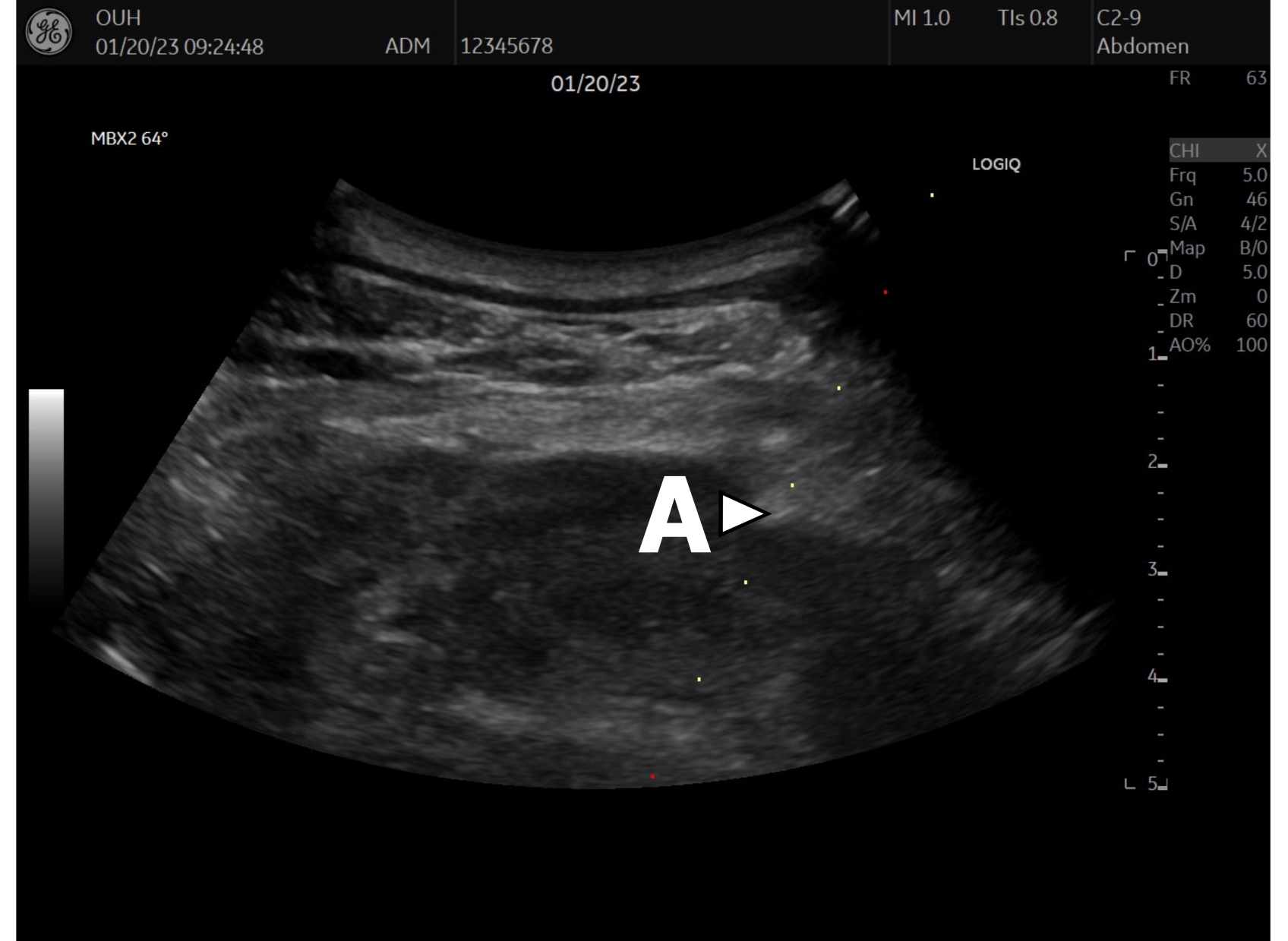Click the MI 1.0 readout
This screenshot has height=941, width=1288.
click(922, 18)
